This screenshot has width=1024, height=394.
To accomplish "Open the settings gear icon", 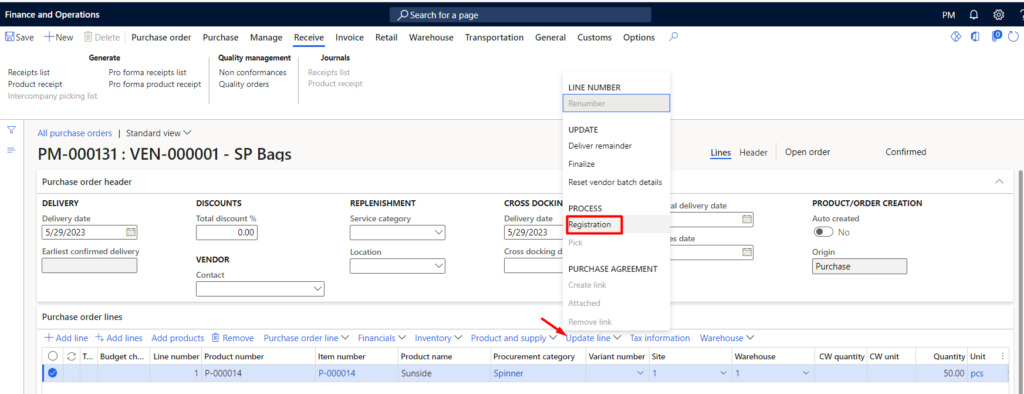I will pos(999,14).
